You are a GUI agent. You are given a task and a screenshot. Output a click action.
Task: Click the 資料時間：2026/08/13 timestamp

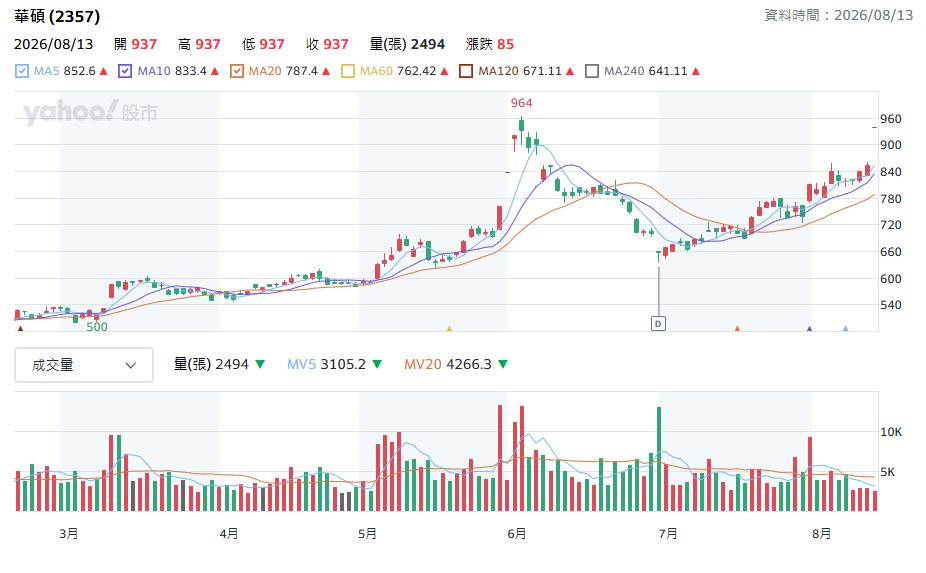839,15
